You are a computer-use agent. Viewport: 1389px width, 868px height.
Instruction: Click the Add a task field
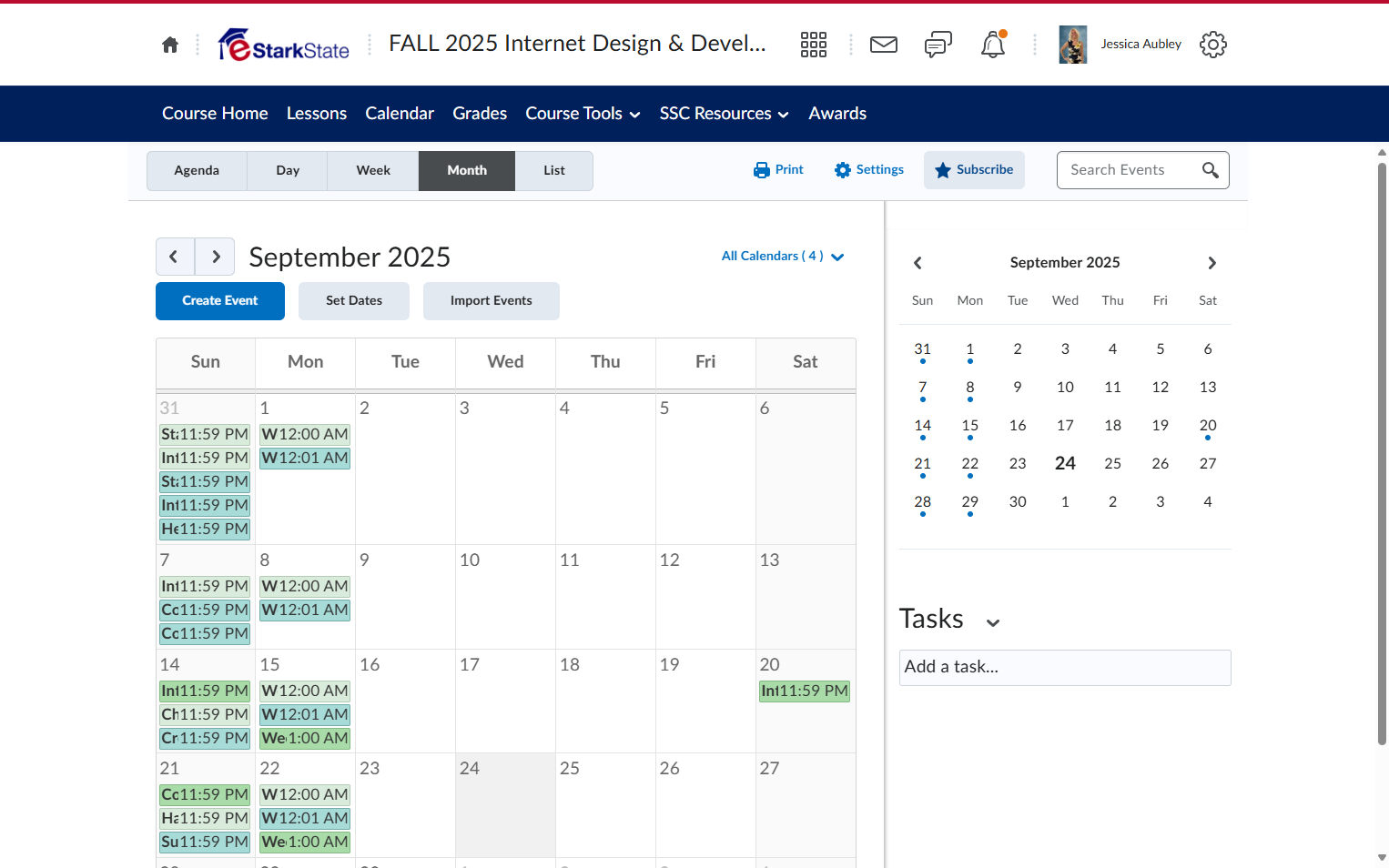click(x=1065, y=668)
